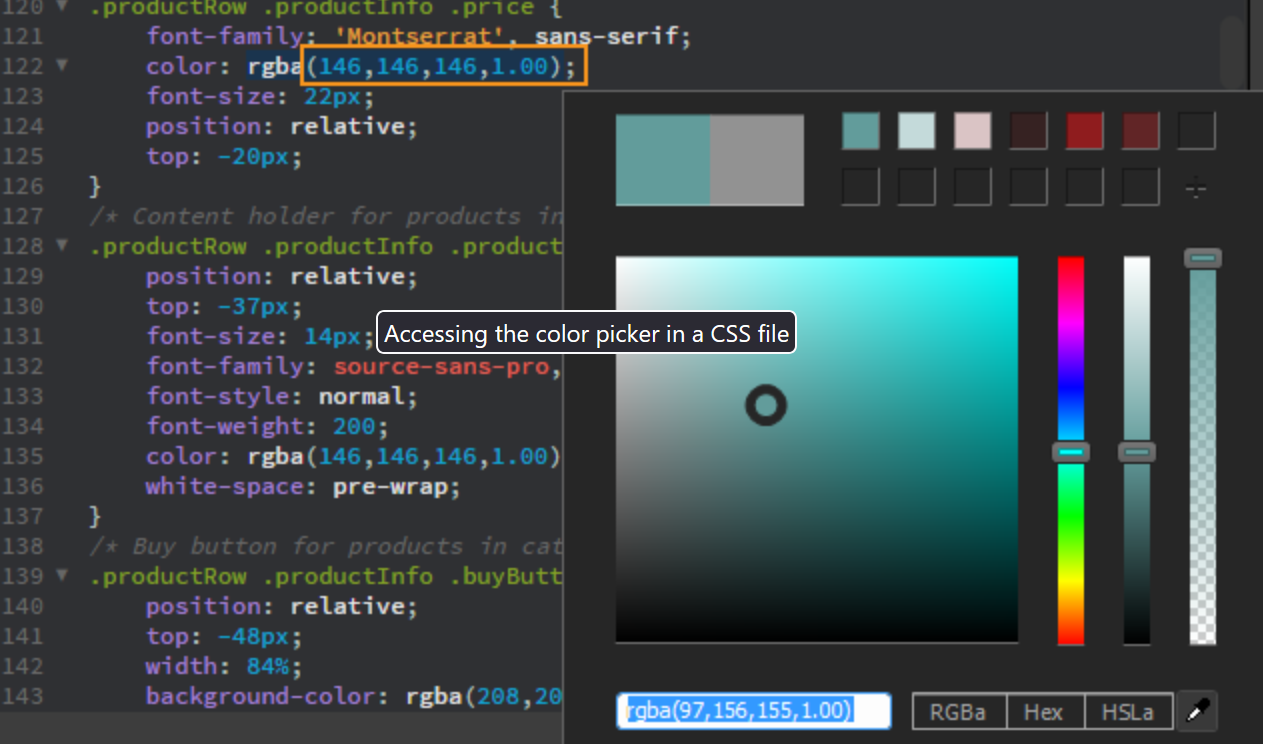Collapse the fold arrow on line 122
This screenshot has height=744, width=1263.
click(x=62, y=66)
